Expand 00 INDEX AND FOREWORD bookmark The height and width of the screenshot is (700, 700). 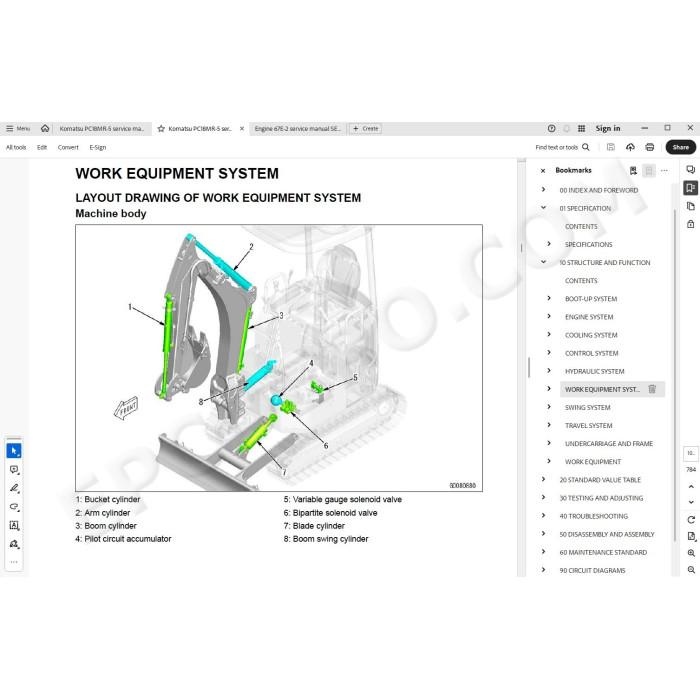(543, 189)
